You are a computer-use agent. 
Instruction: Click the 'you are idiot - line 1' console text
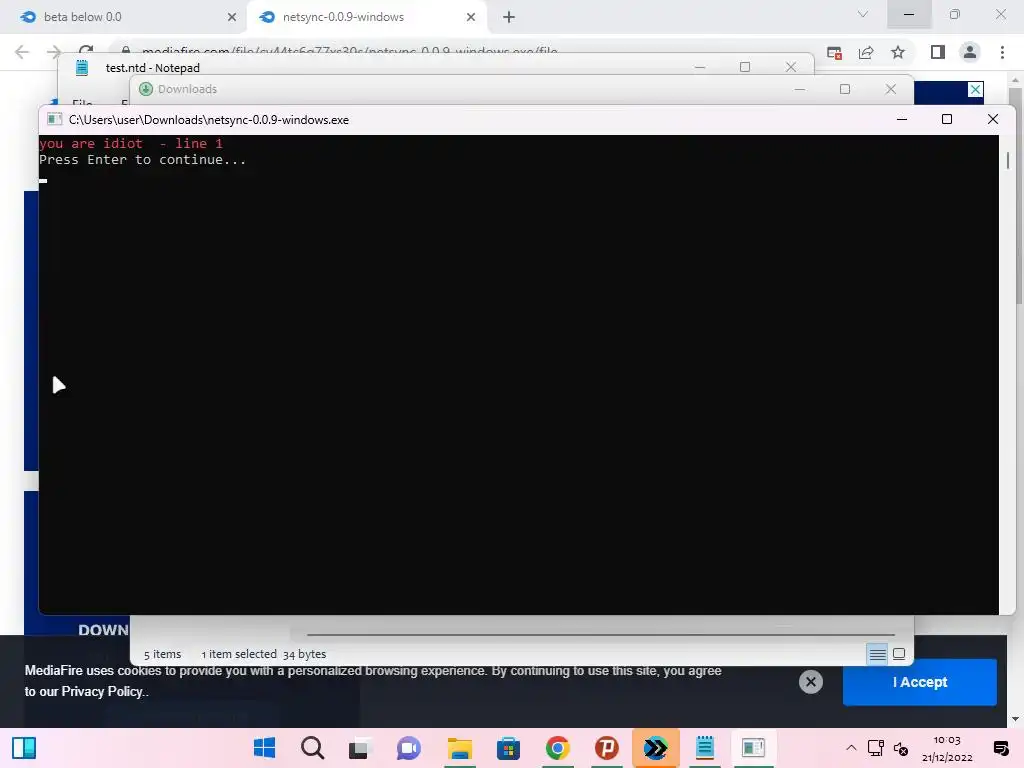[131, 144]
